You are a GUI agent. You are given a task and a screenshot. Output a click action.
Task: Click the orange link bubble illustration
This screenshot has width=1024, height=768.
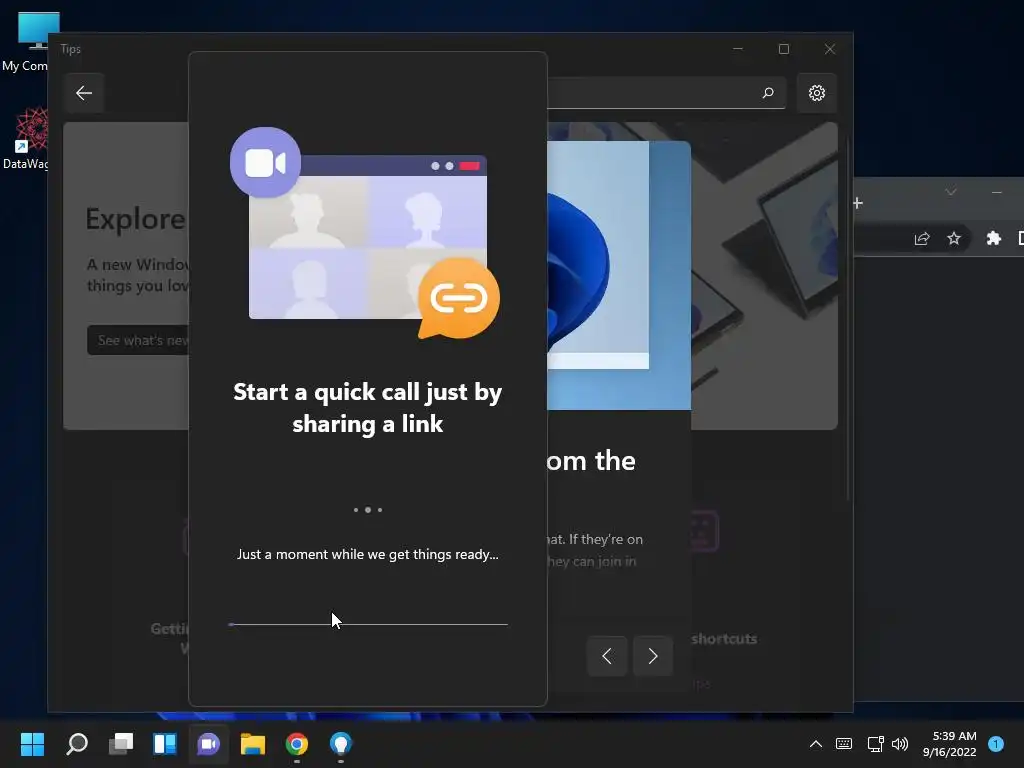(458, 298)
